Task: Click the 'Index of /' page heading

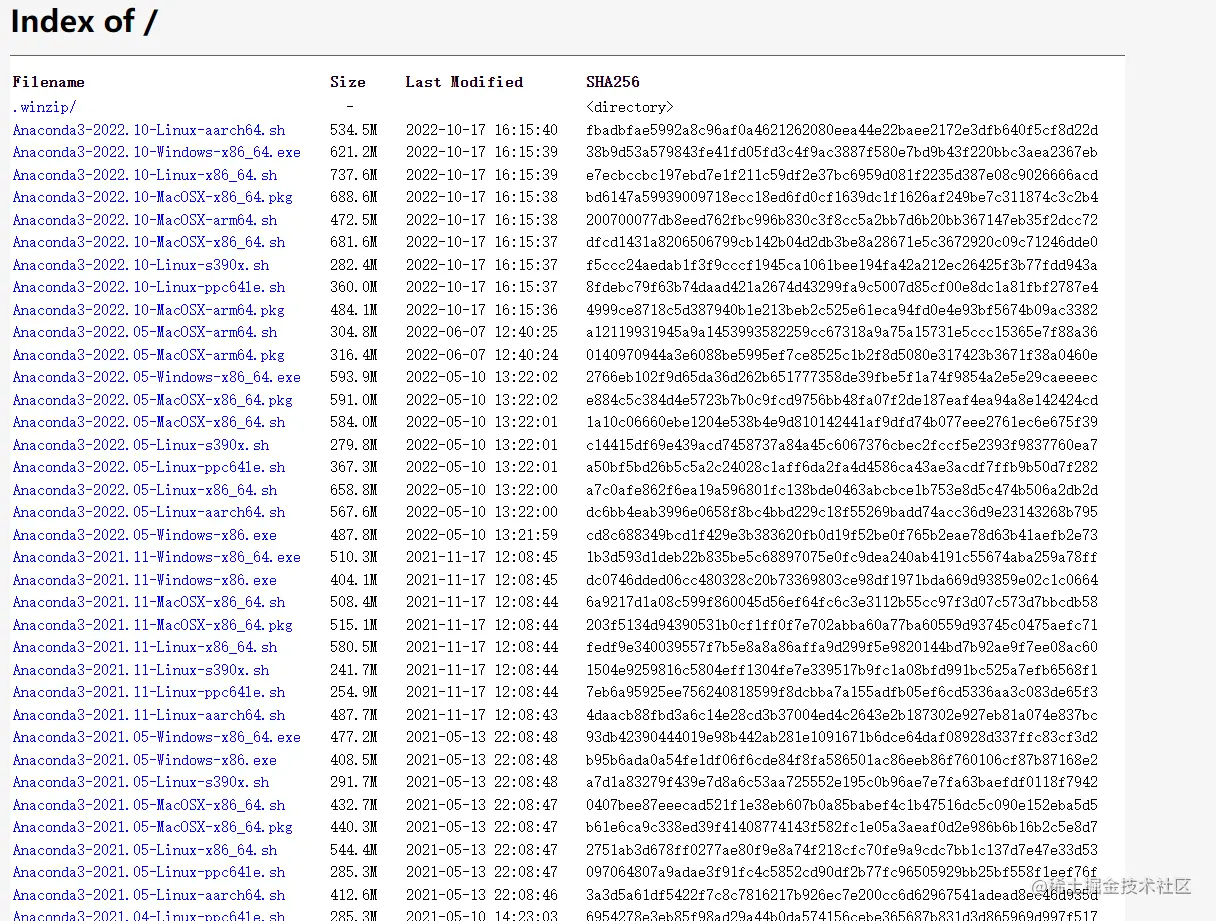Action: coord(84,21)
